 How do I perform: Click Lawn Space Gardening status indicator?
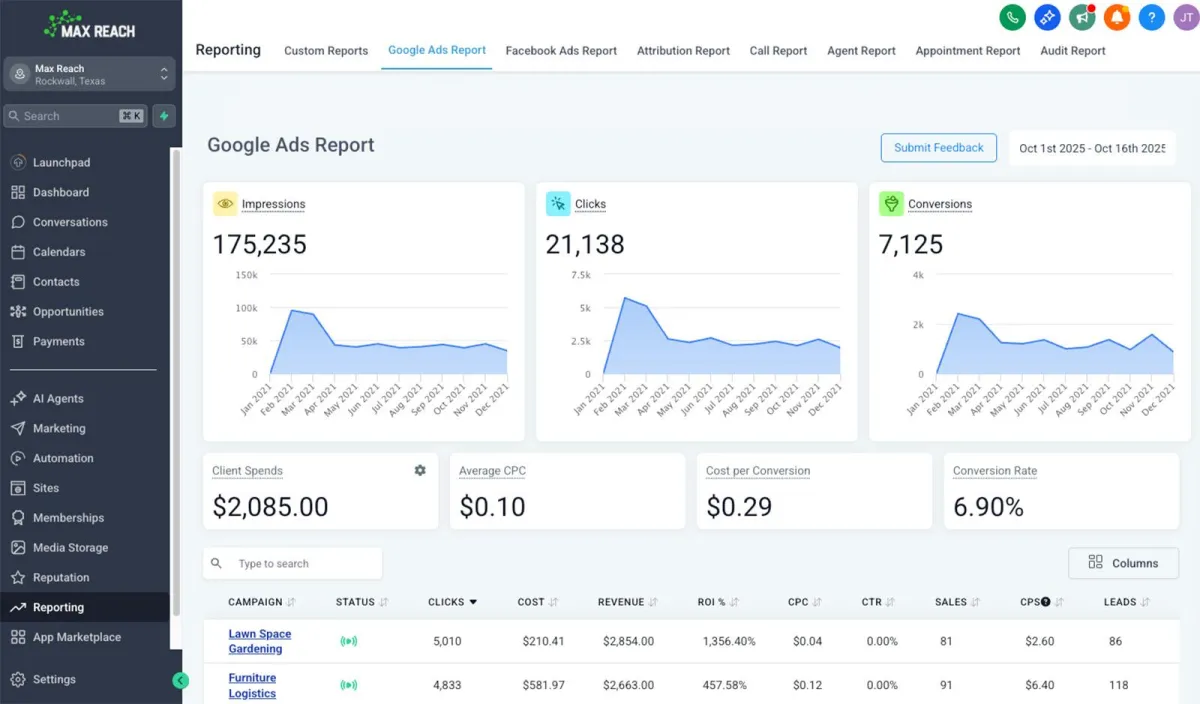click(349, 641)
